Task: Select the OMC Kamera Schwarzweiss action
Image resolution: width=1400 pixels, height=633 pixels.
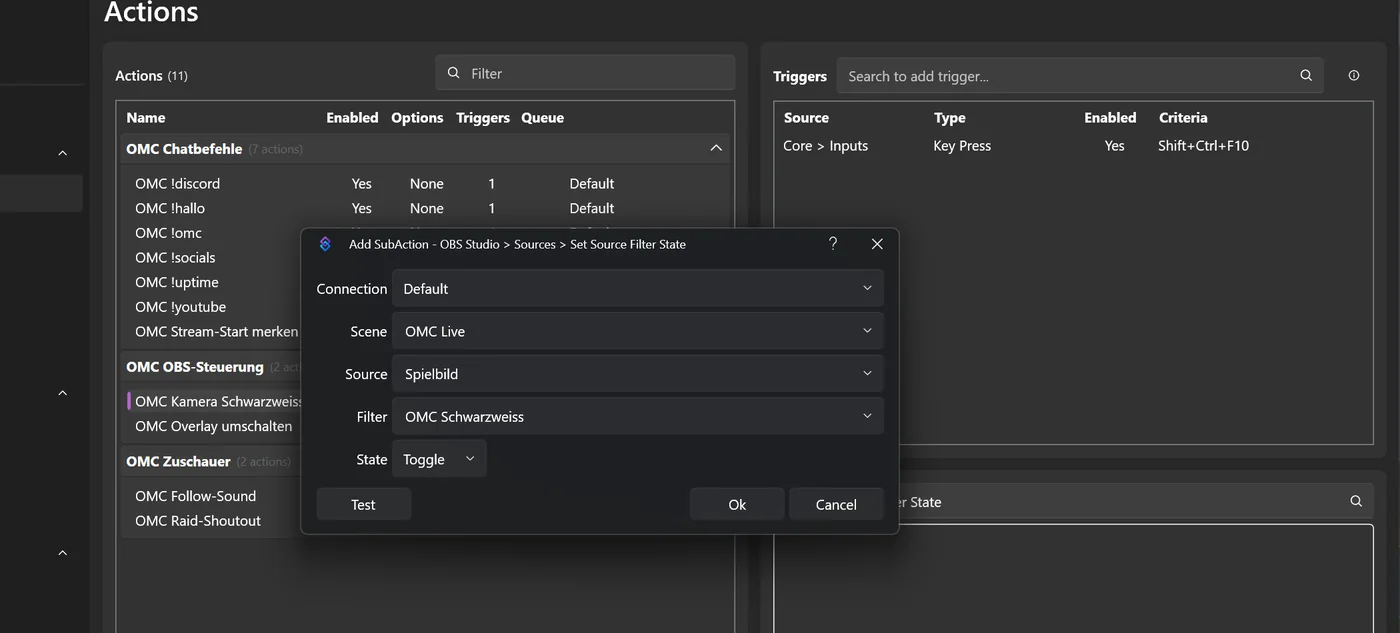Action: (218, 401)
